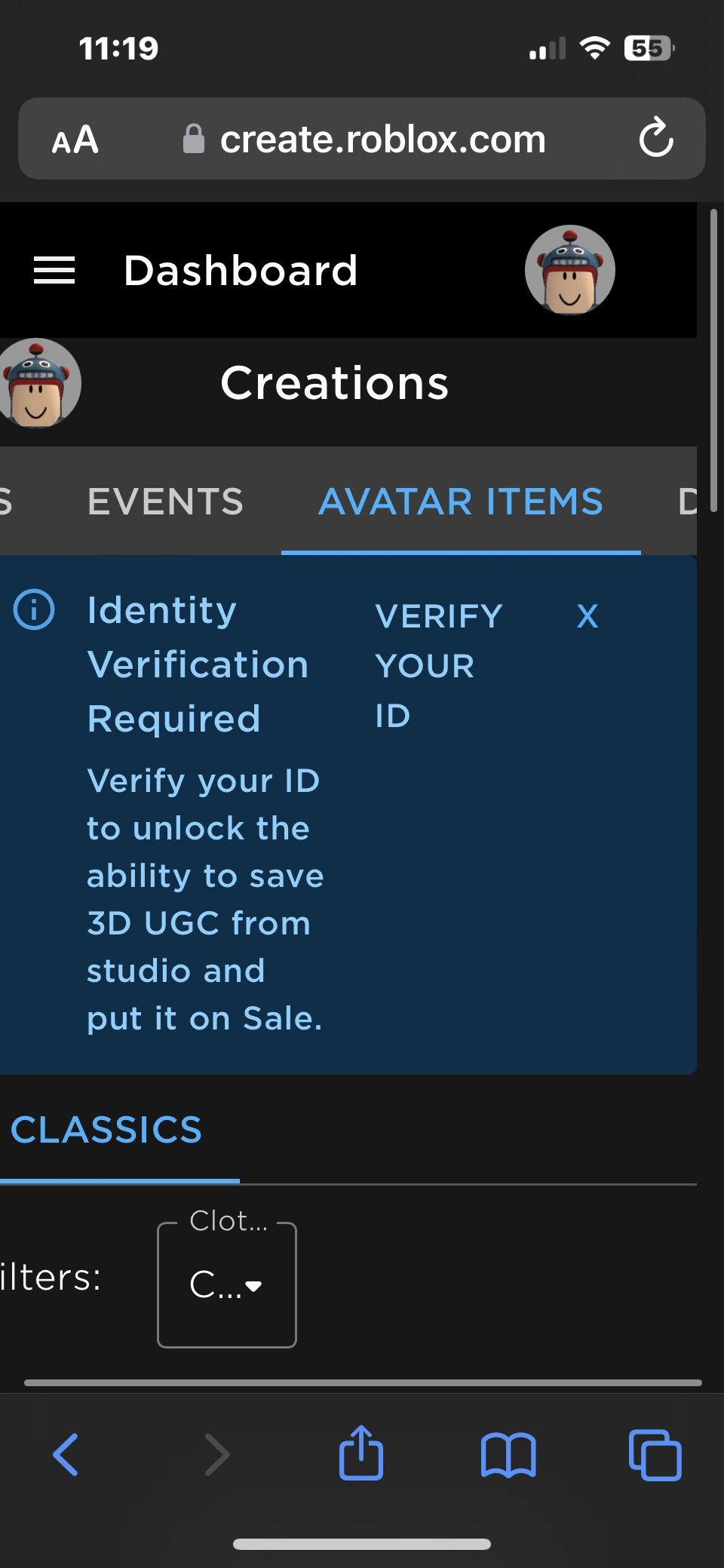Screen dimensions: 724x1568
Task: Select the AVATAR ITEMS tab
Action: coord(461,501)
